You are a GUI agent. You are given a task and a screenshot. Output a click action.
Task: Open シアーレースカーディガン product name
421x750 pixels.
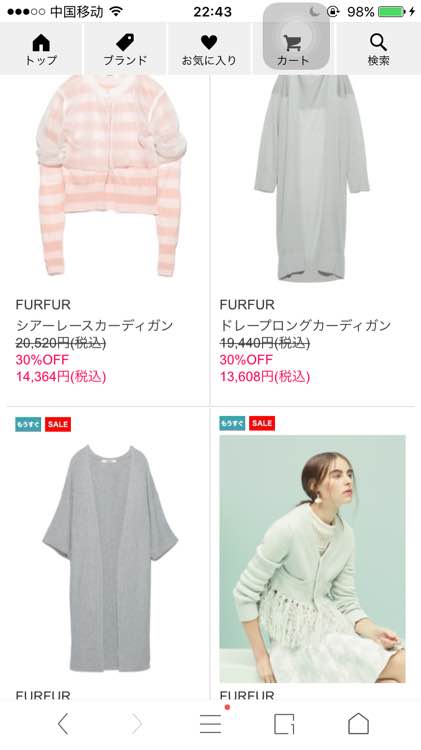click(x=94, y=325)
